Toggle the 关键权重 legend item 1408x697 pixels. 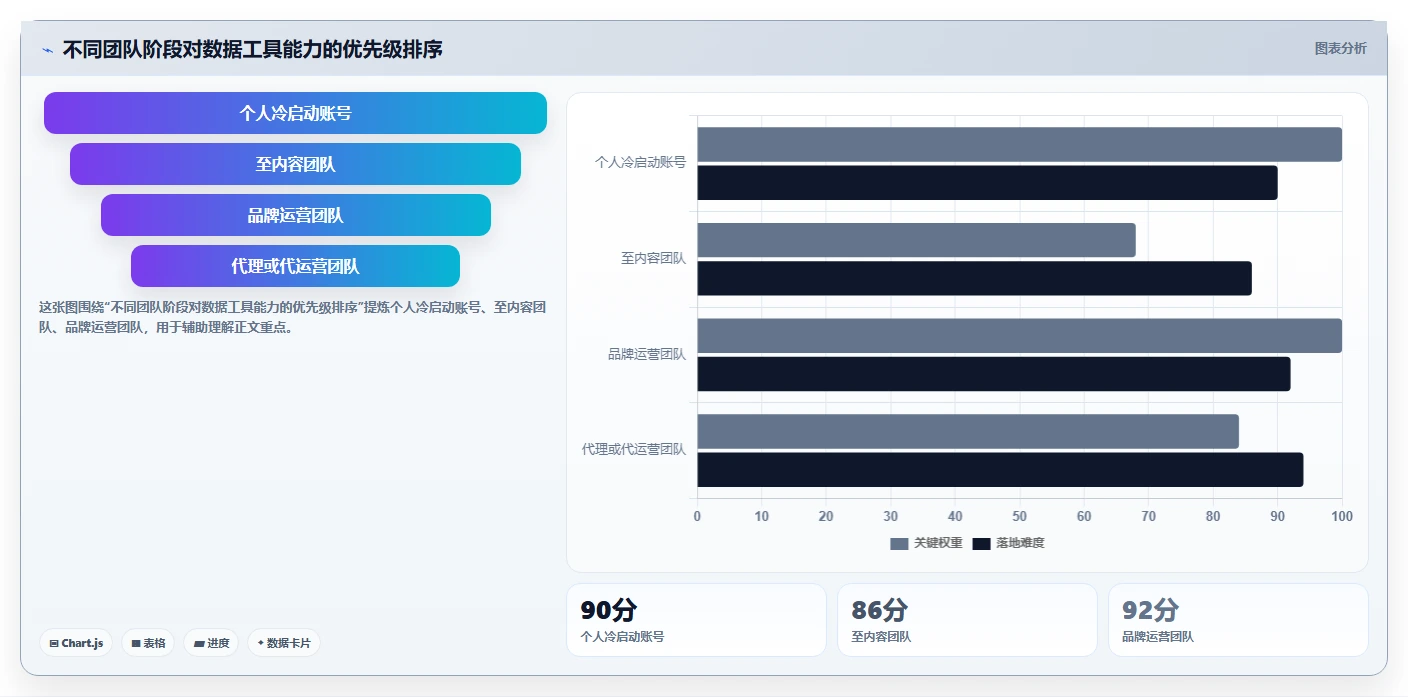(926, 543)
